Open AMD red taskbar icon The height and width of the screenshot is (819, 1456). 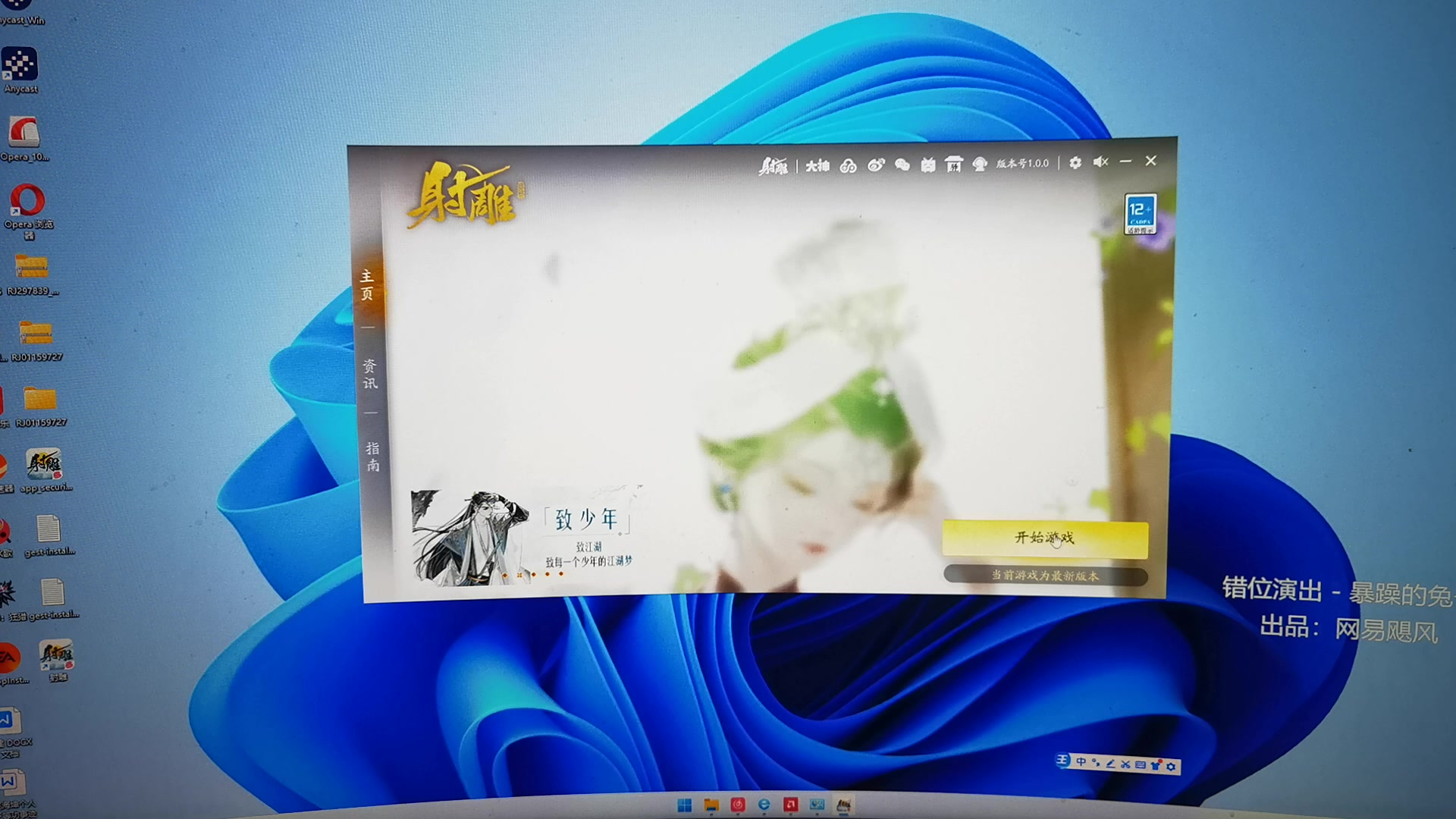click(x=790, y=805)
